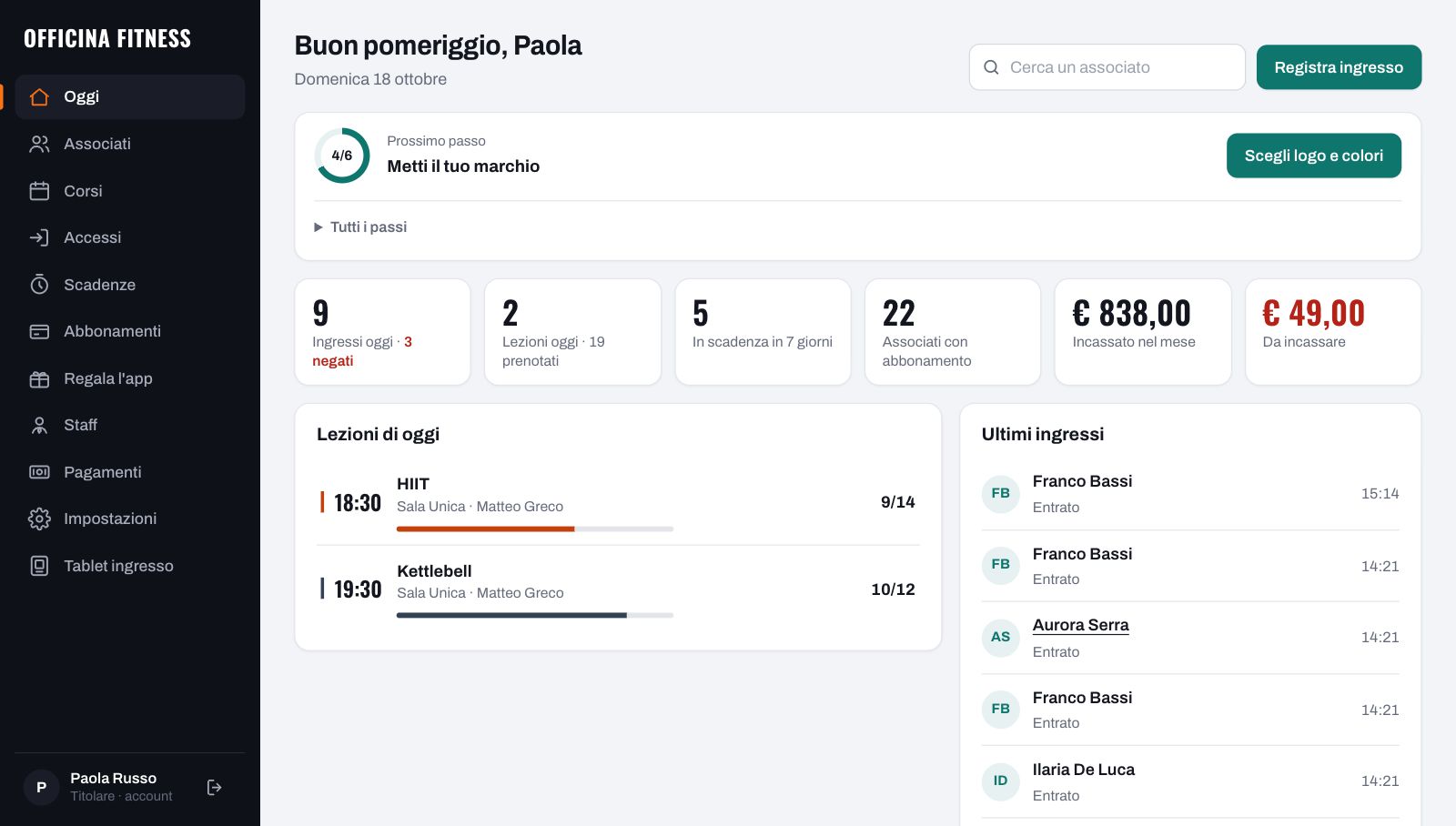Click the Pagamenti banknote icon

(39, 472)
